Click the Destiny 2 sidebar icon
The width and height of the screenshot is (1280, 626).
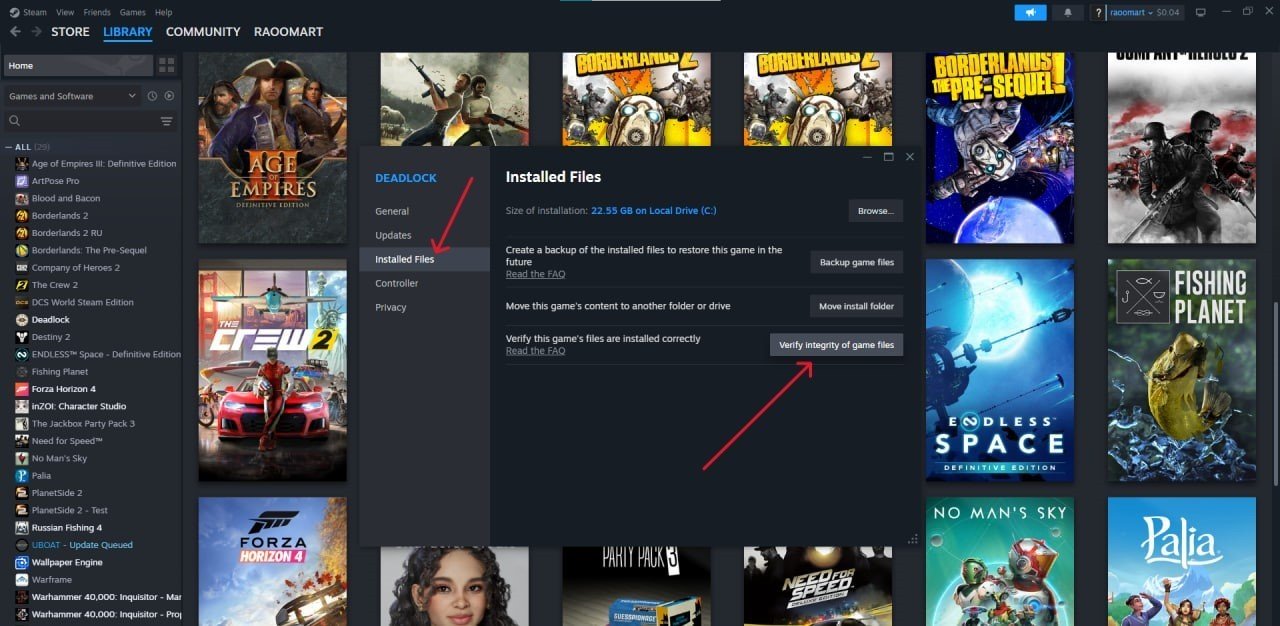(x=23, y=337)
